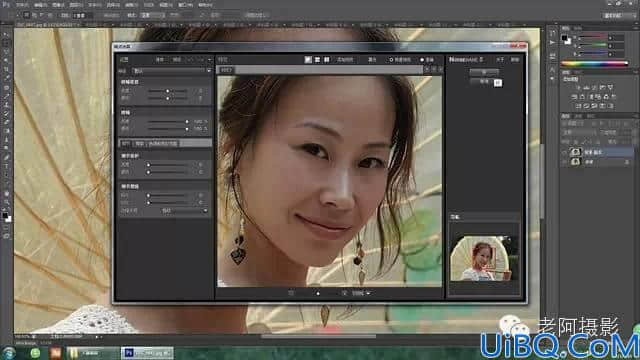640x360 pixels.
Task: Add a Vibrance adjustment from Adjustments panel
Action: point(611,87)
